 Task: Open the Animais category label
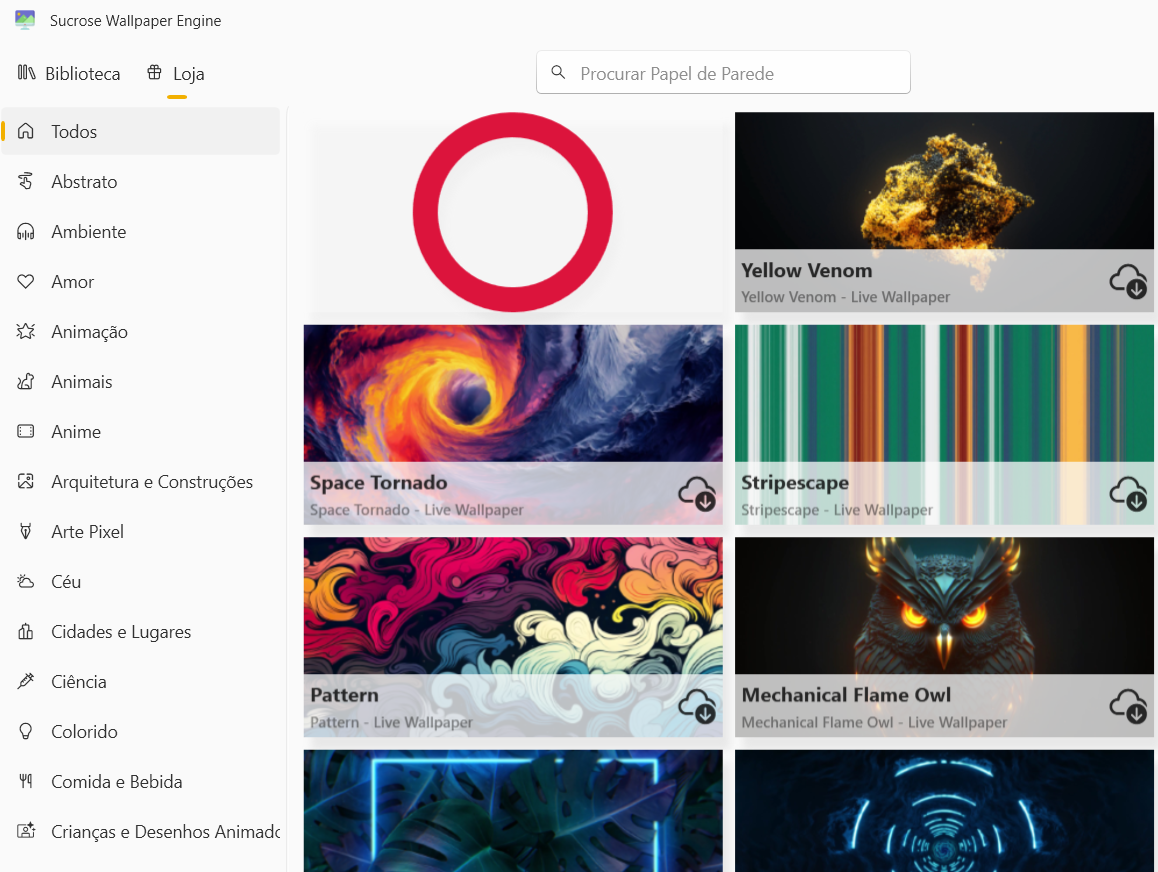[82, 382]
